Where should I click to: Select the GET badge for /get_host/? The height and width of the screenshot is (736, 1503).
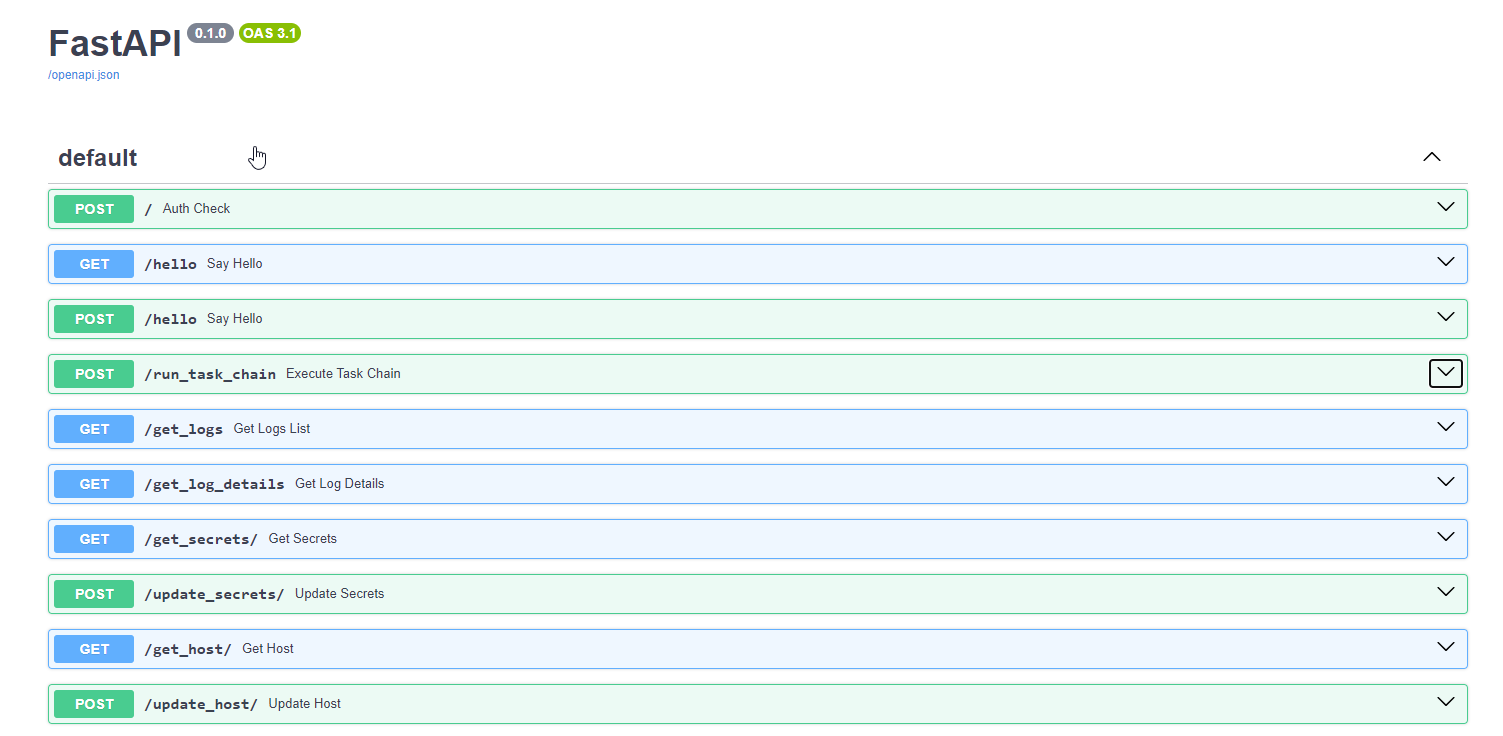(93, 648)
